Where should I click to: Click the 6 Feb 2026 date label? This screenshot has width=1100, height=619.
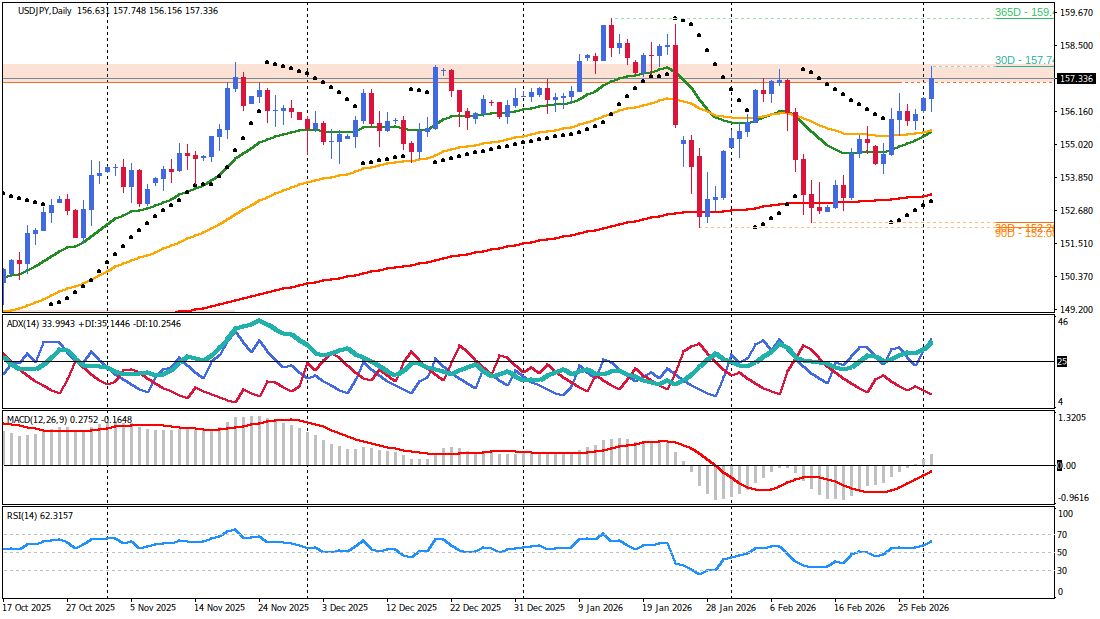point(793,608)
